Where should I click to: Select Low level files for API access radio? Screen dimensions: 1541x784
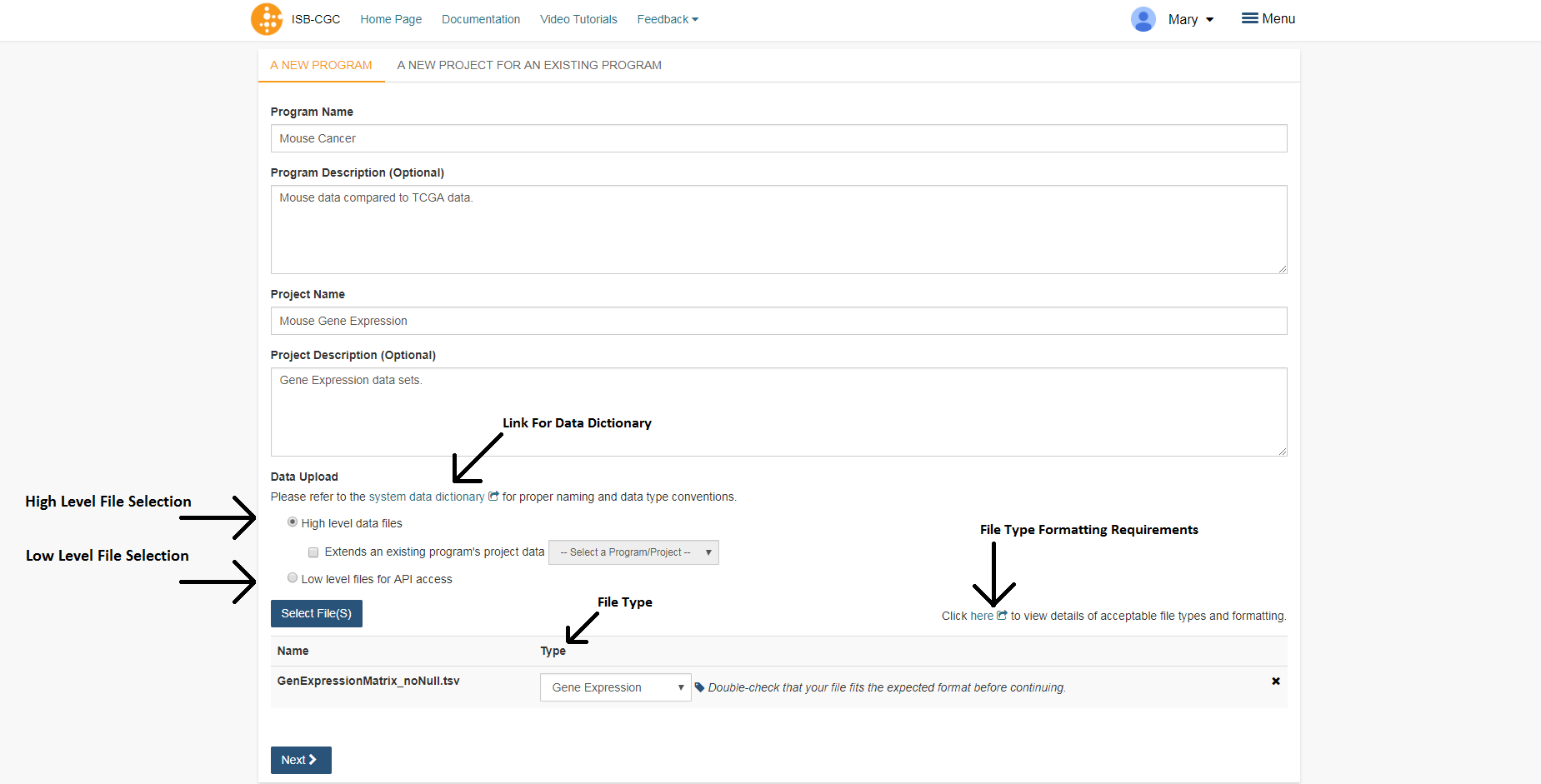click(x=293, y=577)
